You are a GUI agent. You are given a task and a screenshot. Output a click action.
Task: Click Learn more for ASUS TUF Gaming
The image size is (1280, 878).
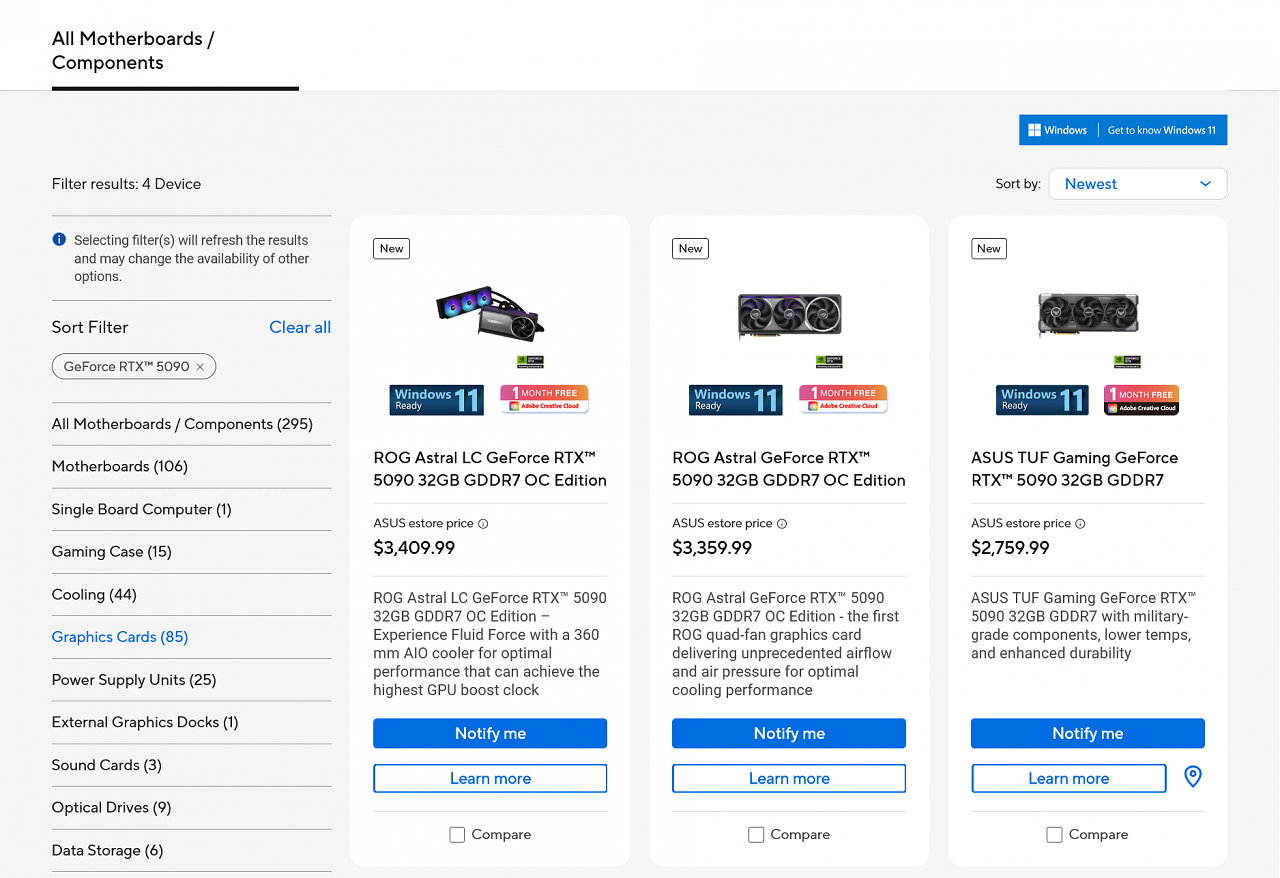click(x=1069, y=778)
